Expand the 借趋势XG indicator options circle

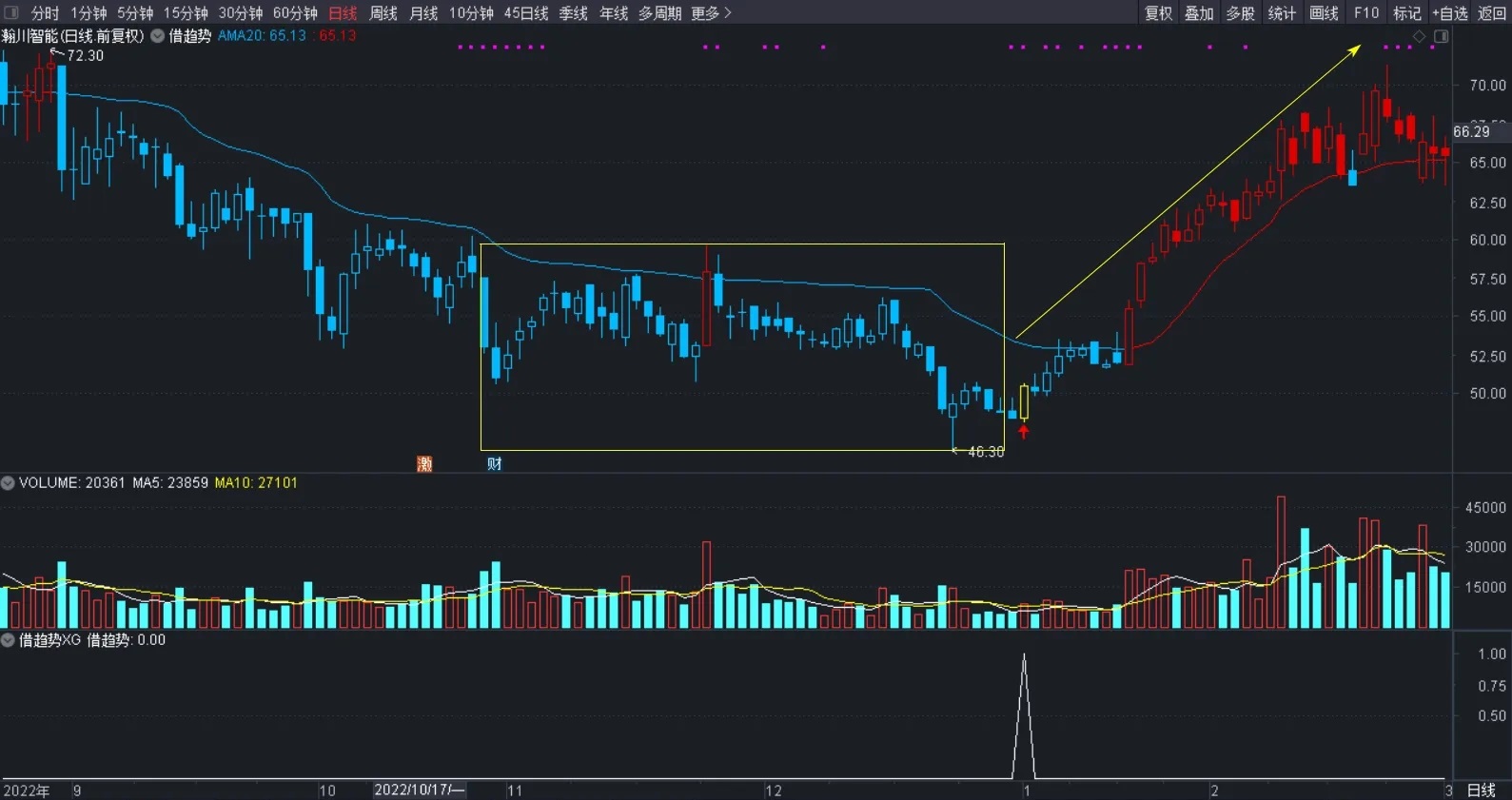tap(8, 640)
